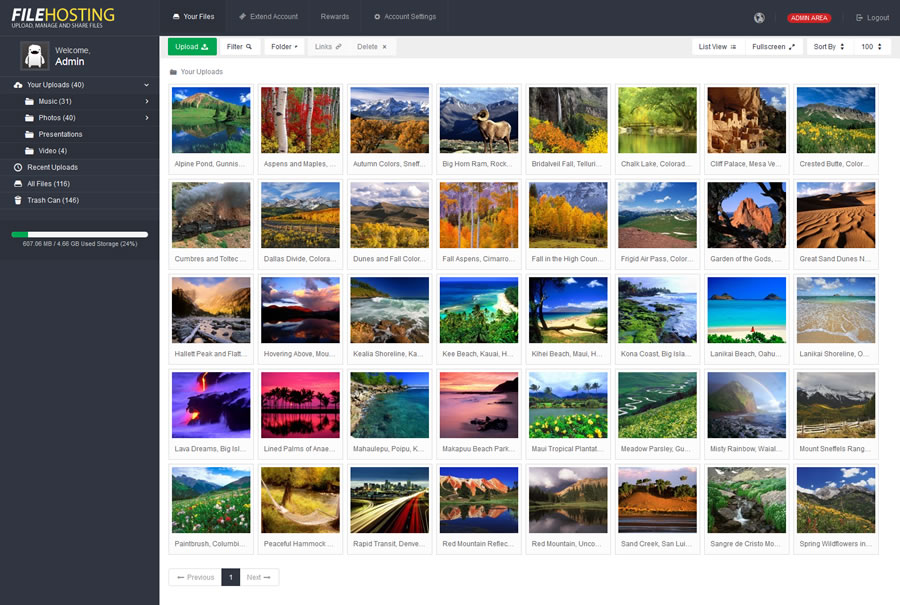Open the Sort By dropdown

829,47
